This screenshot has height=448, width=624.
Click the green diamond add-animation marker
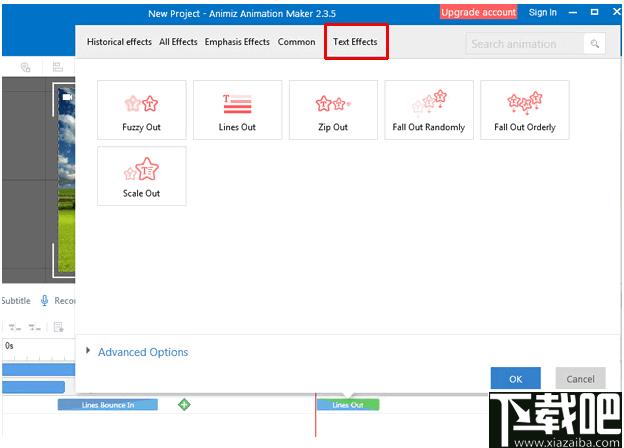pyautogui.click(x=184, y=405)
